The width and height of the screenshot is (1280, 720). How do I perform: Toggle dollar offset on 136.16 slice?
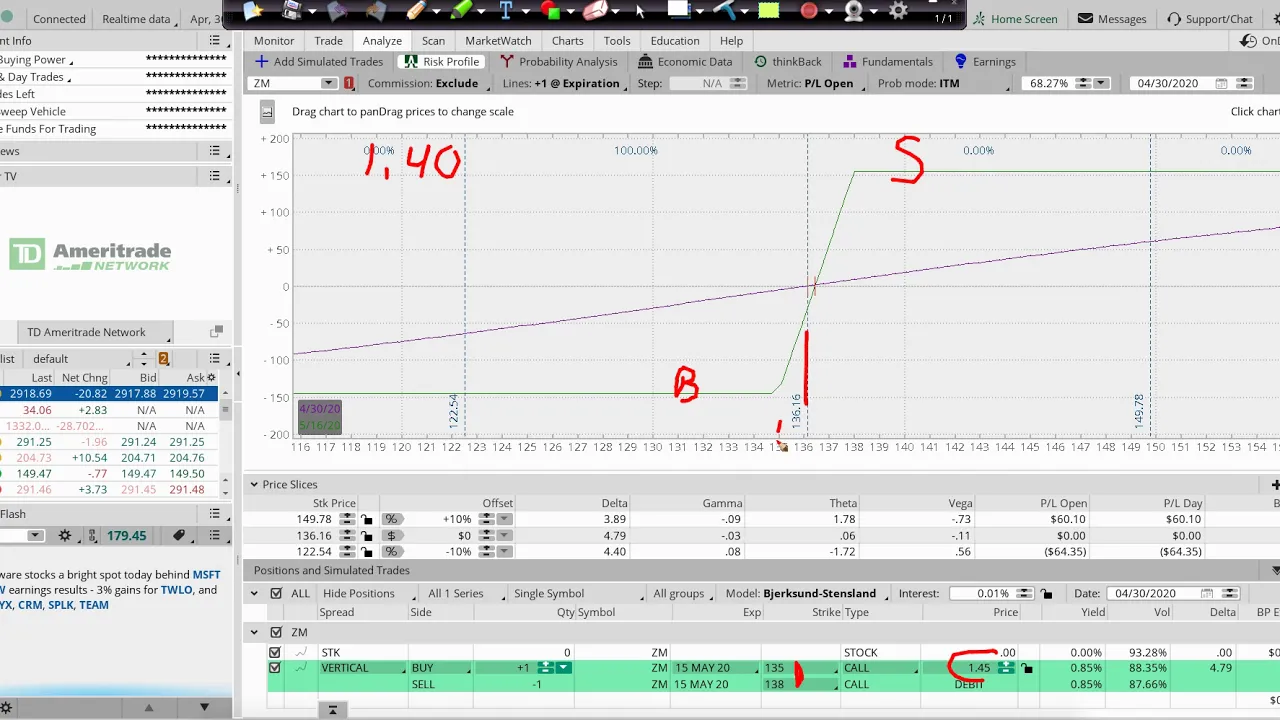click(x=391, y=535)
